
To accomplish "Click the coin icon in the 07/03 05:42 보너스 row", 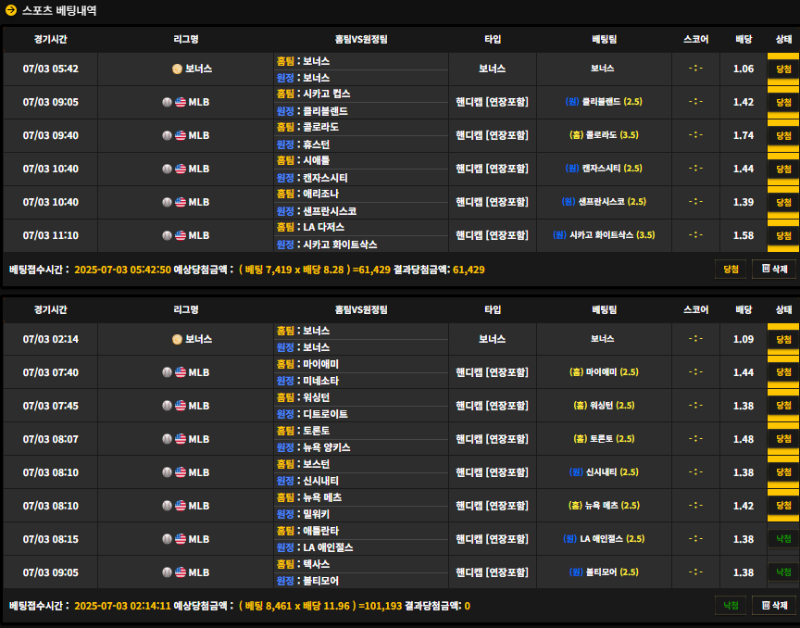I will [177, 69].
